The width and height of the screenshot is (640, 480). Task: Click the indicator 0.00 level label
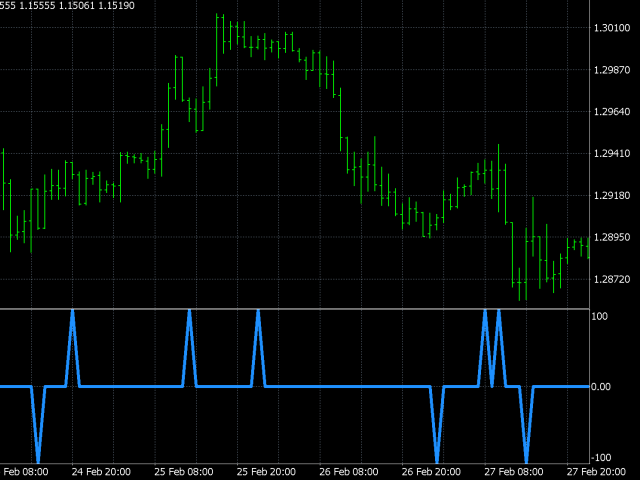[601, 387]
